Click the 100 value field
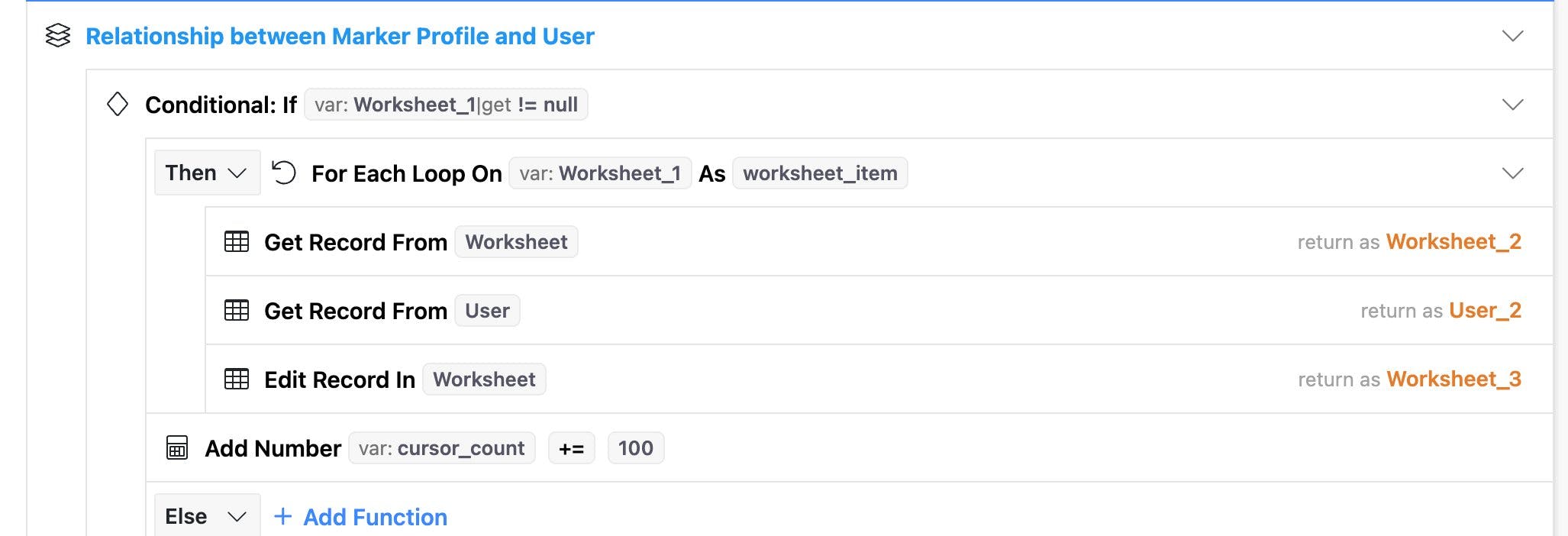Viewport: 1568px width, 536px height. (x=635, y=448)
